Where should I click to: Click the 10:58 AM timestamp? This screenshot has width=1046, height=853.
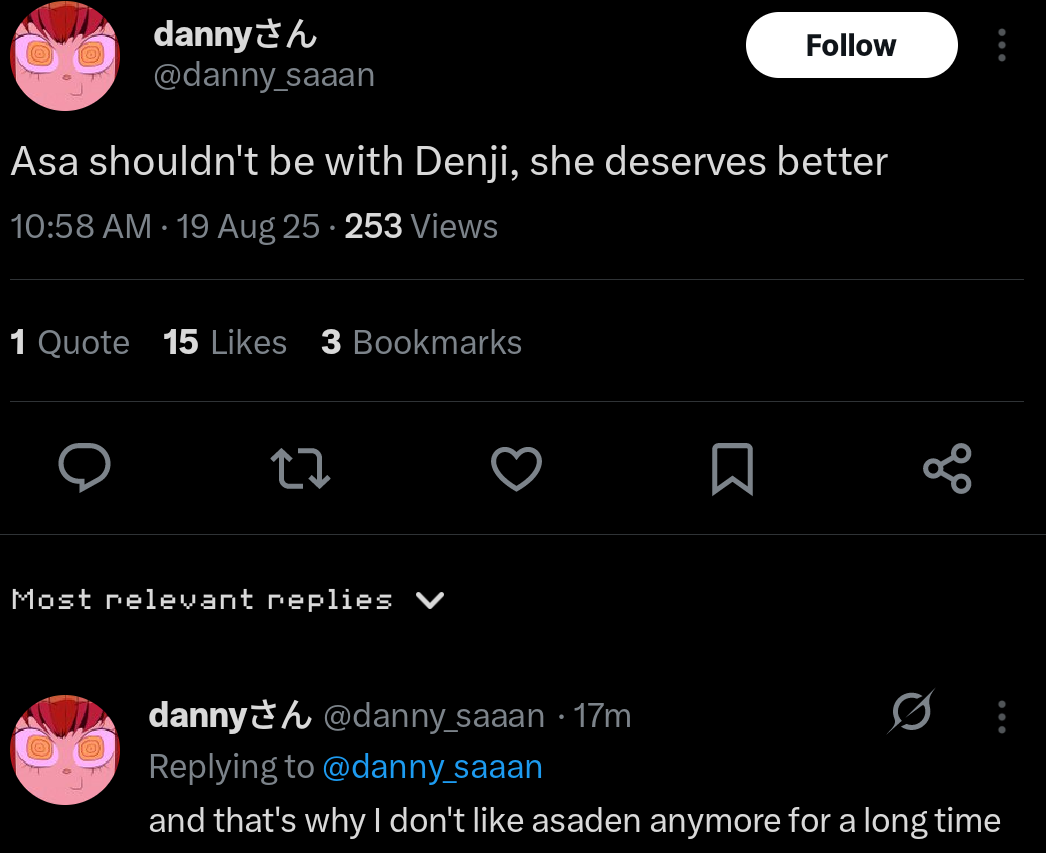point(81,227)
